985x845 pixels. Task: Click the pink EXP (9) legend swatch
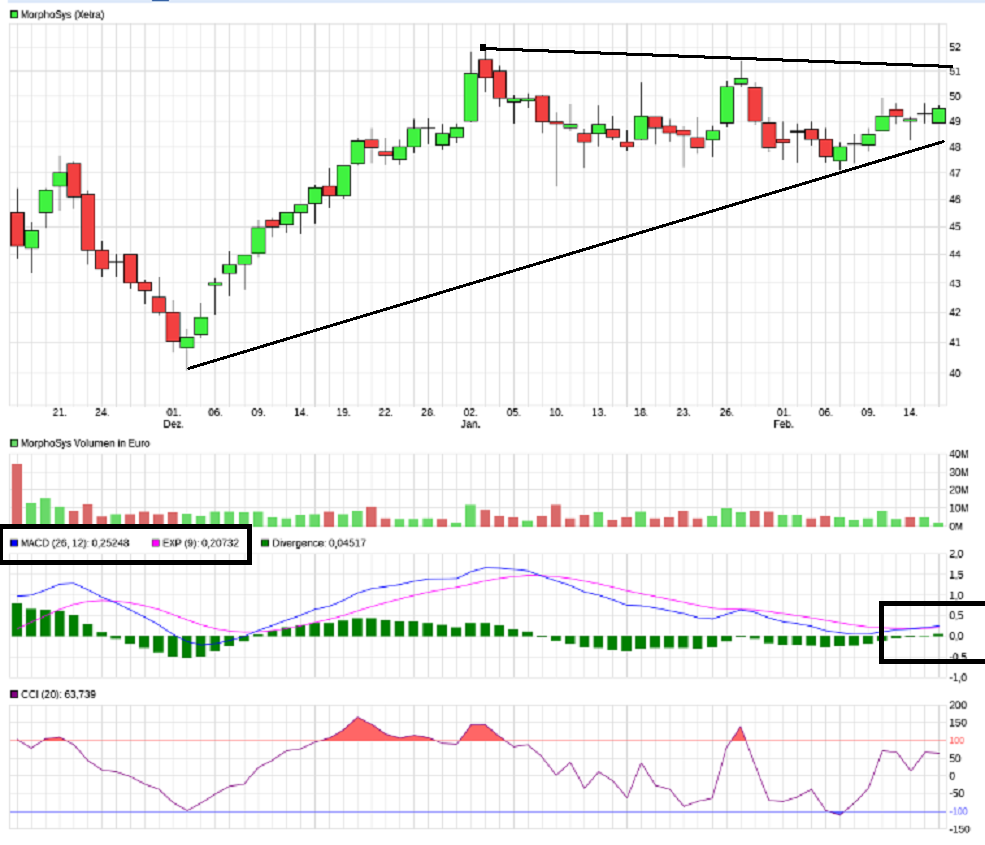click(153, 543)
